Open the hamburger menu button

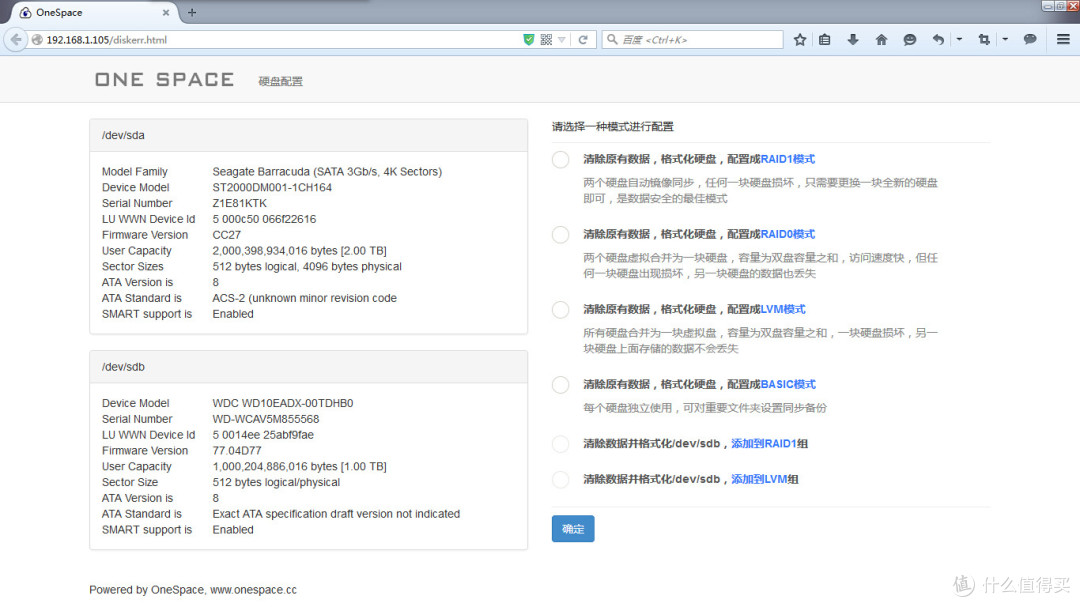click(x=1063, y=39)
